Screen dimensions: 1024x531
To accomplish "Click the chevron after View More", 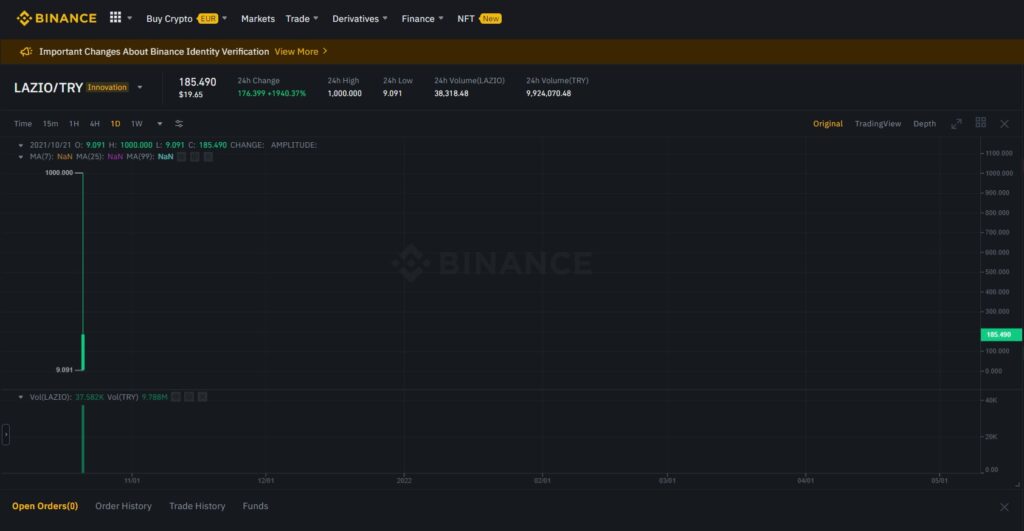I will pyautogui.click(x=325, y=51).
